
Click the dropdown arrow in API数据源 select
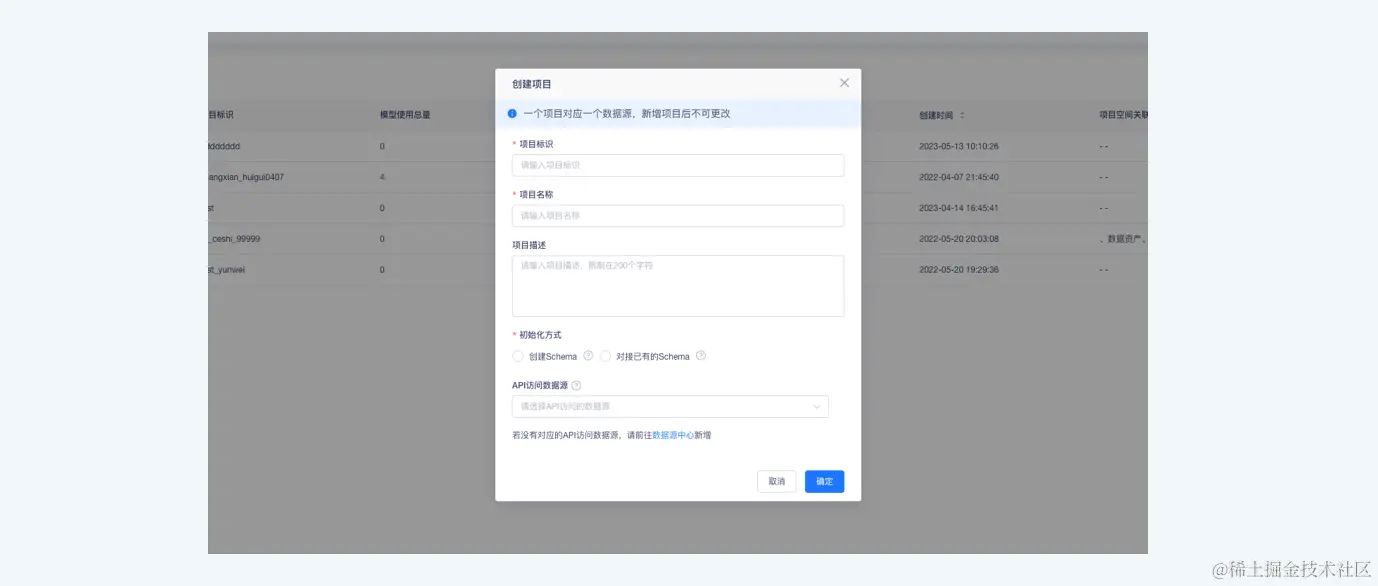(x=816, y=407)
